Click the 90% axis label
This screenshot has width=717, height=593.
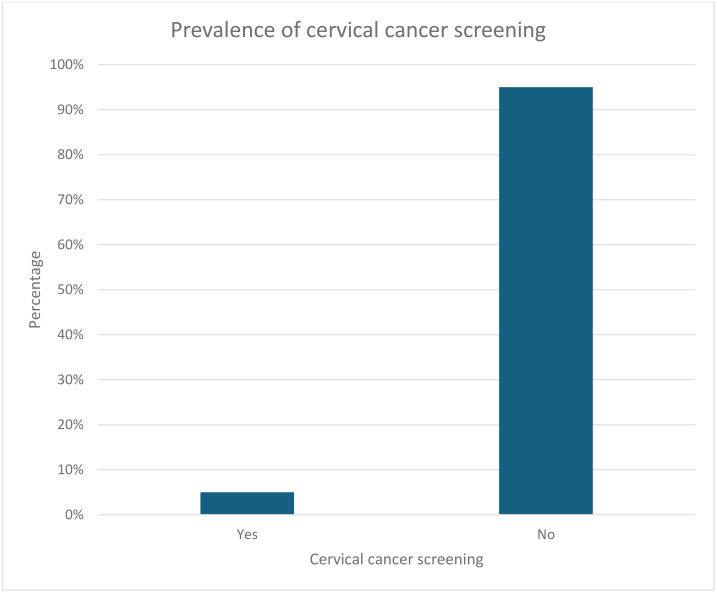point(70,110)
